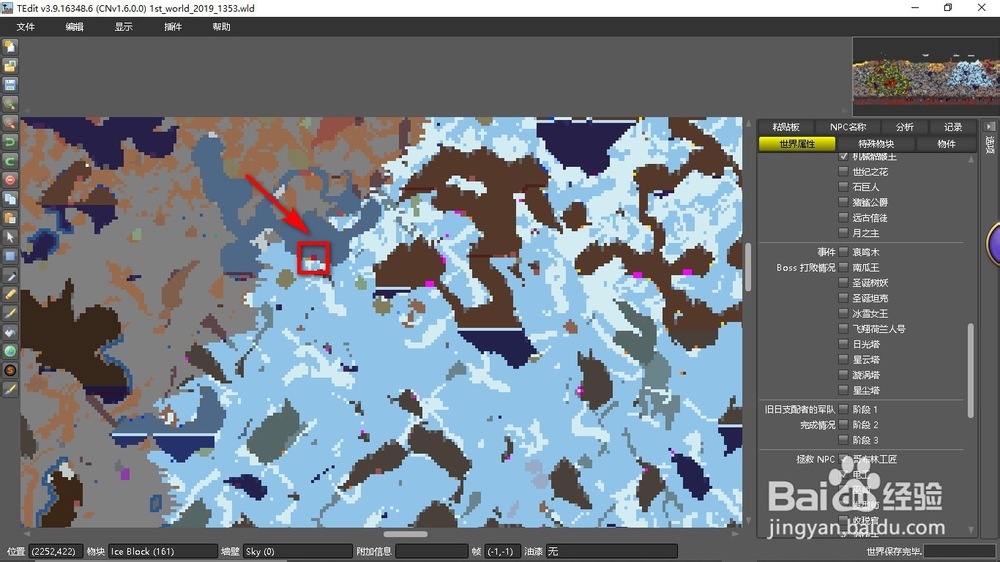This screenshot has width=1000, height=562.
Task: Enable the 圣诞树妖 checkbox
Action: pos(843,283)
